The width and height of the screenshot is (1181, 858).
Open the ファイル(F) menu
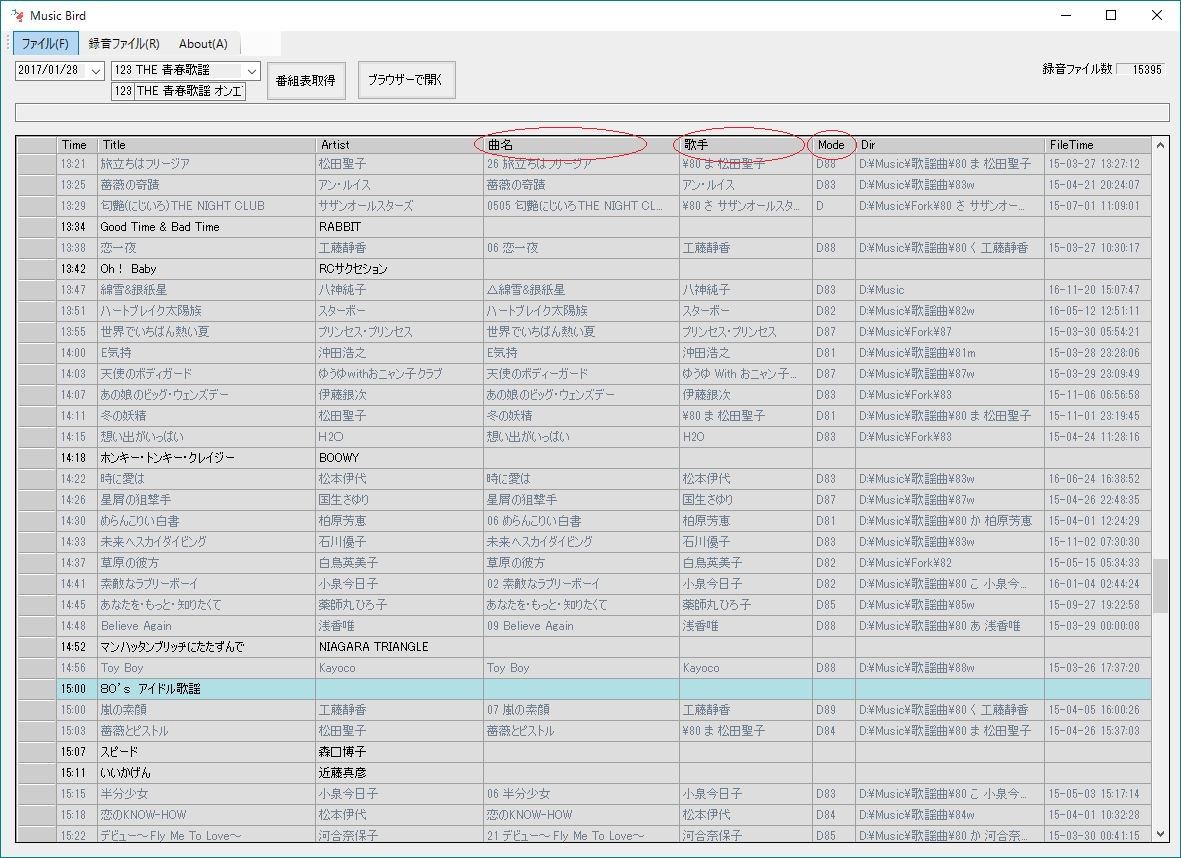[x=45, y=44]
